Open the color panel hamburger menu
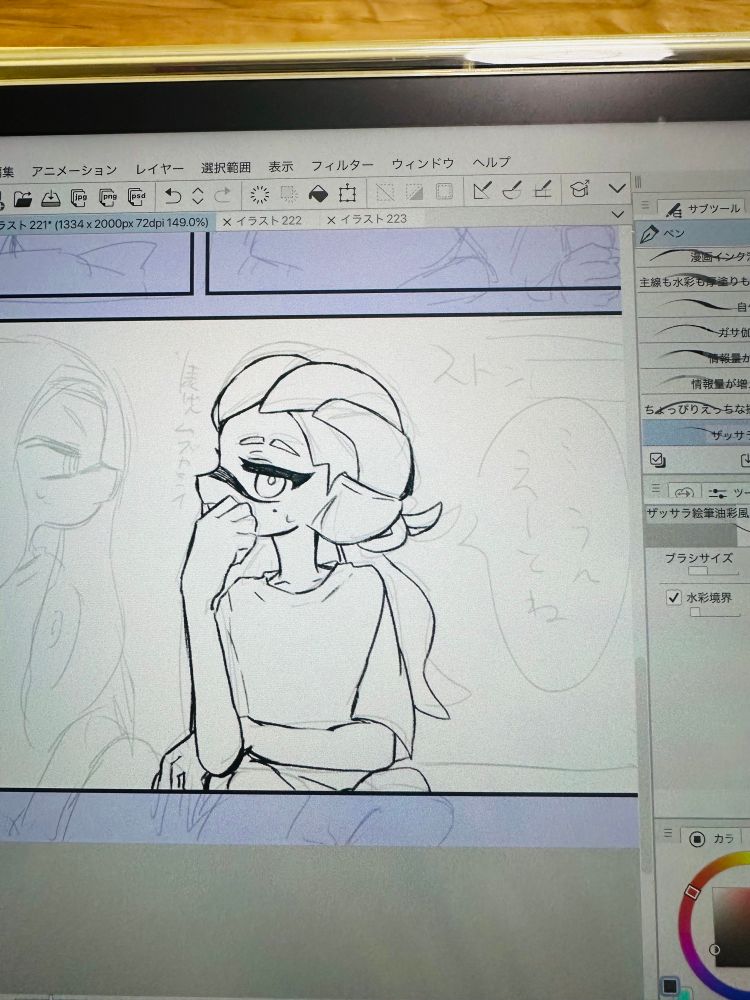Image resolution: width=750 pixels, height=1000 pixels. pos(668,834)
